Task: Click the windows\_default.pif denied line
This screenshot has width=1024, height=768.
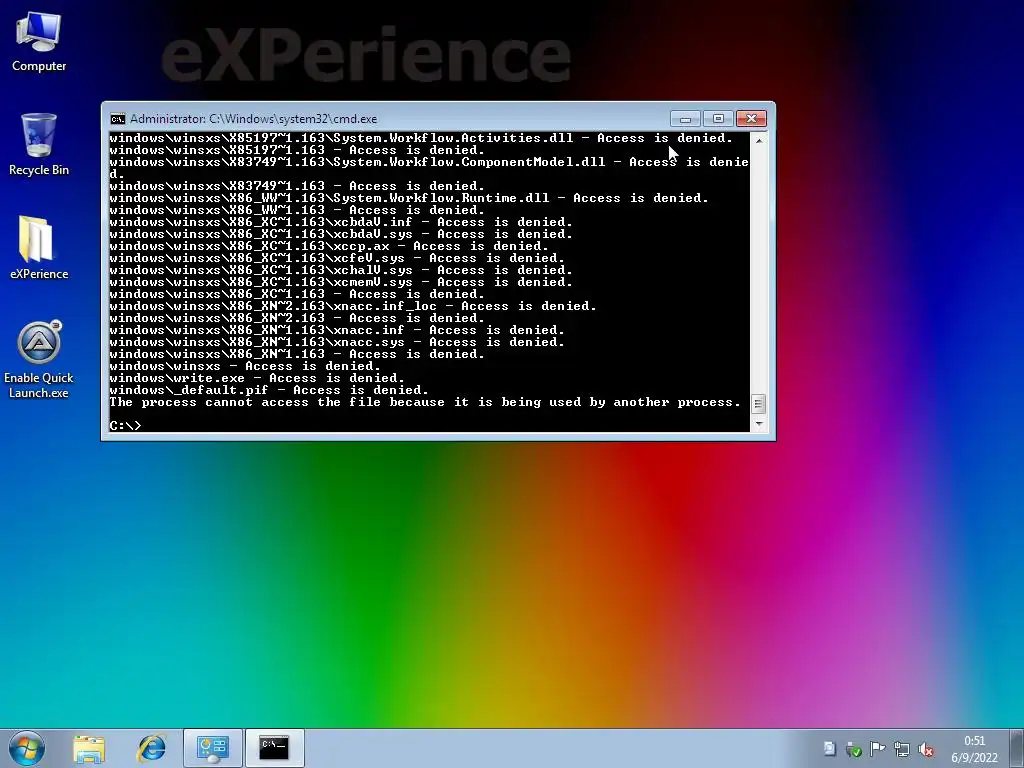Action: (x=269, y=390)
